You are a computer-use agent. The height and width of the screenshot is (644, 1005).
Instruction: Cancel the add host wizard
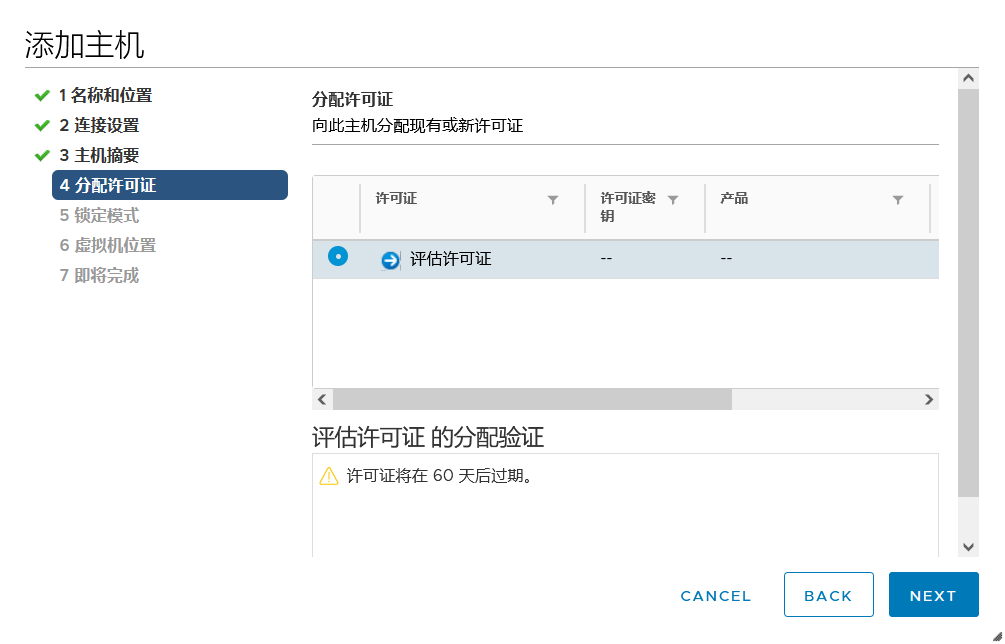tap(715, 596)
